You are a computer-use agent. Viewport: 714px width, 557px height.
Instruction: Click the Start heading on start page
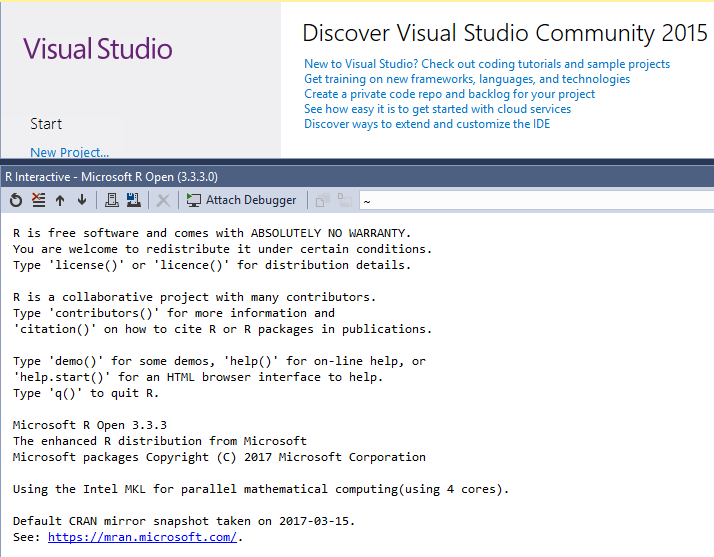pyautogui.click(x=46, y=124)
